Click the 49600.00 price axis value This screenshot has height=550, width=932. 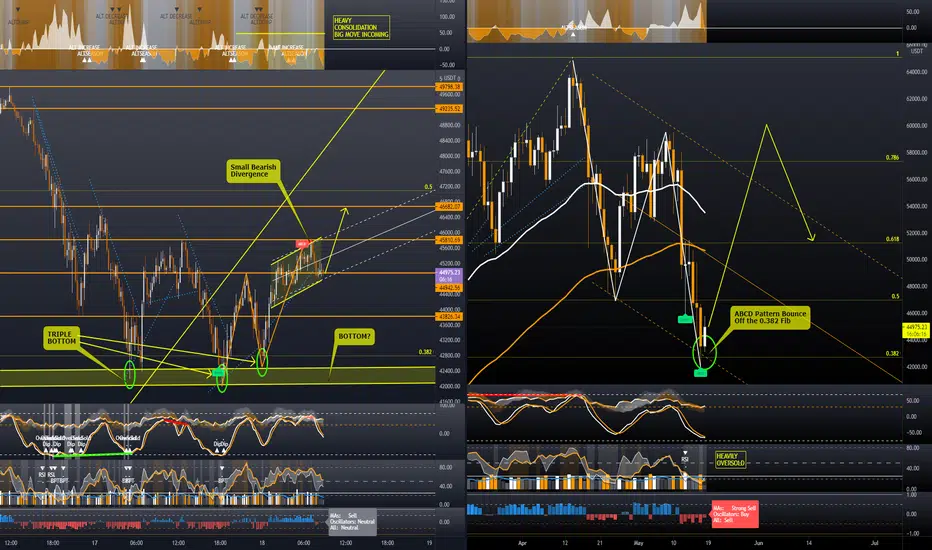tap(449, 95)
